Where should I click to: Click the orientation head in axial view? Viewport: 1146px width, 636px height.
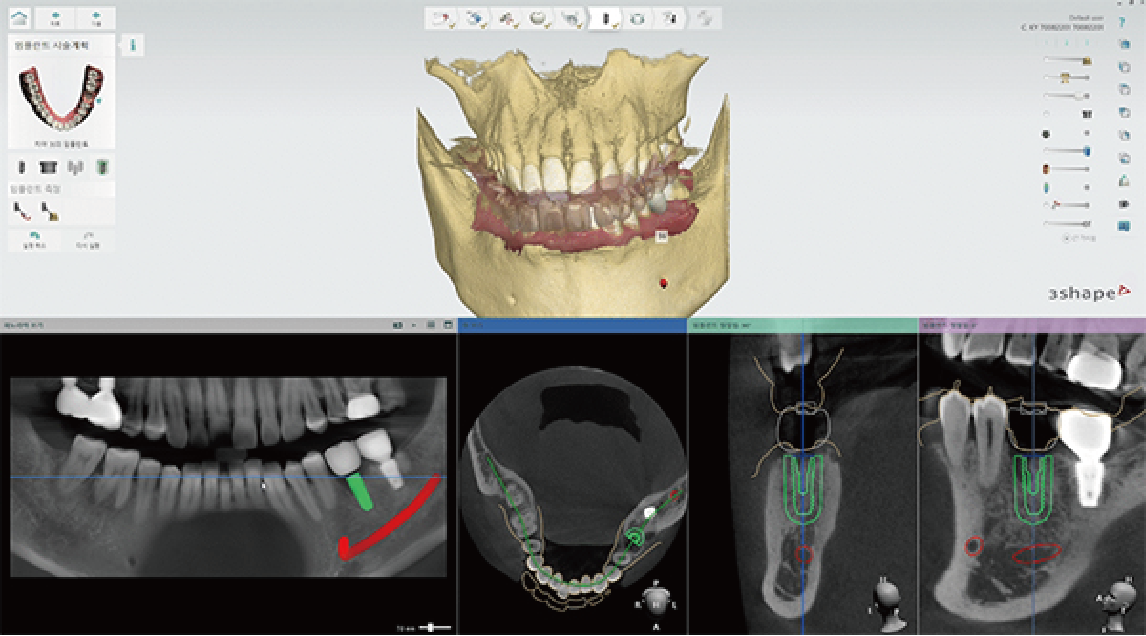[x=656, y=601]
